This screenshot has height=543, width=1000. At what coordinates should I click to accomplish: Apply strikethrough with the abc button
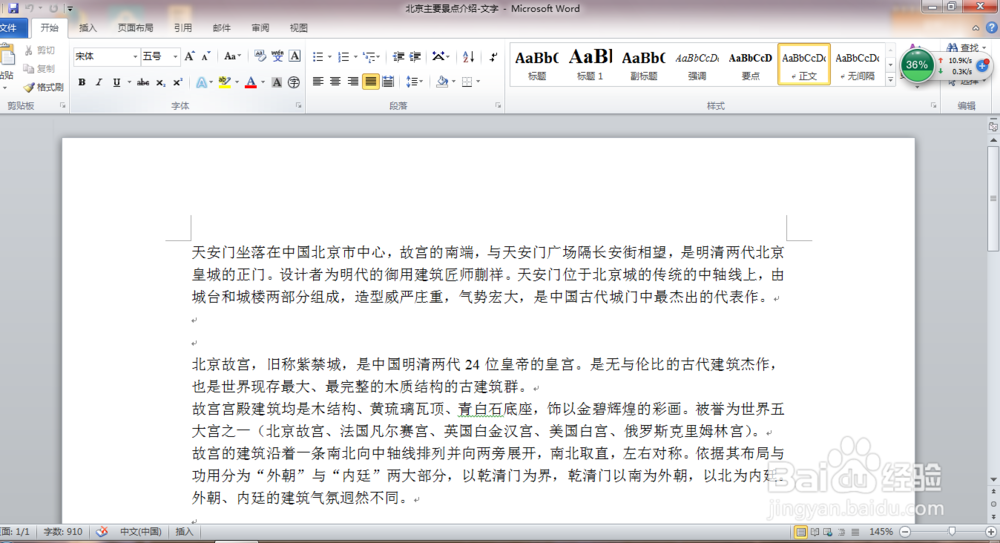[143, 82]
